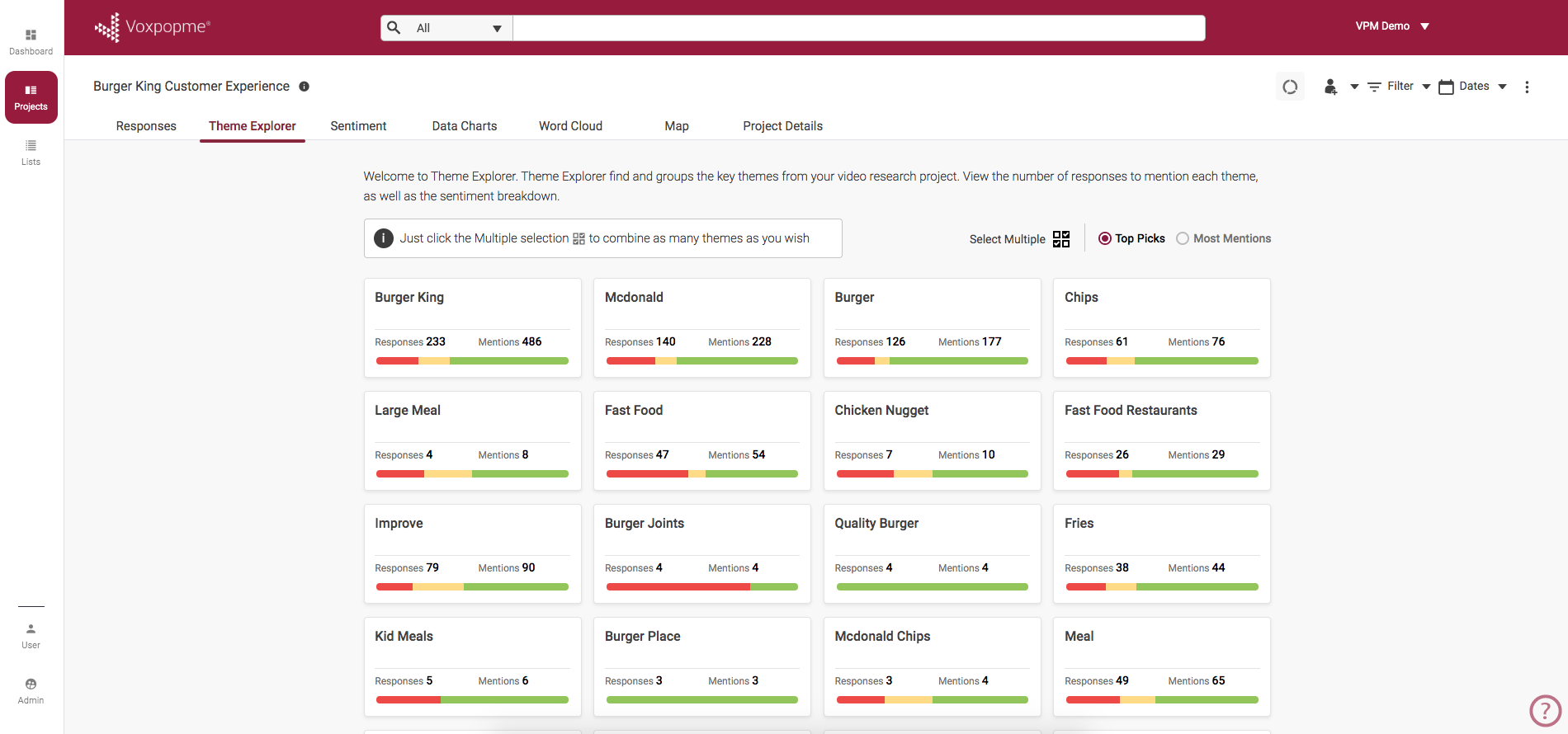This screenshot has height=734, width=1568.
Task: Switch to the Sentiment tab
Action: click(358, 126)
